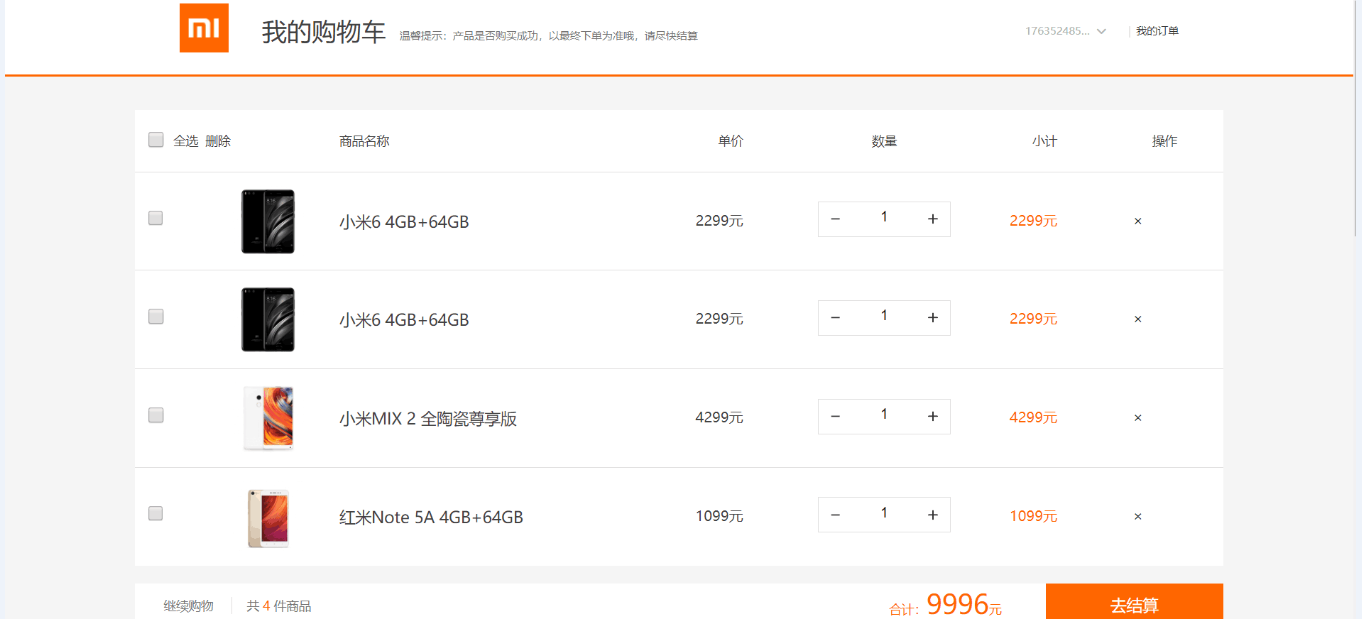The width and height of the screenshot is (1362, 619).
Task: Click the 我的购物车 page title
Action: pos(324,32)
